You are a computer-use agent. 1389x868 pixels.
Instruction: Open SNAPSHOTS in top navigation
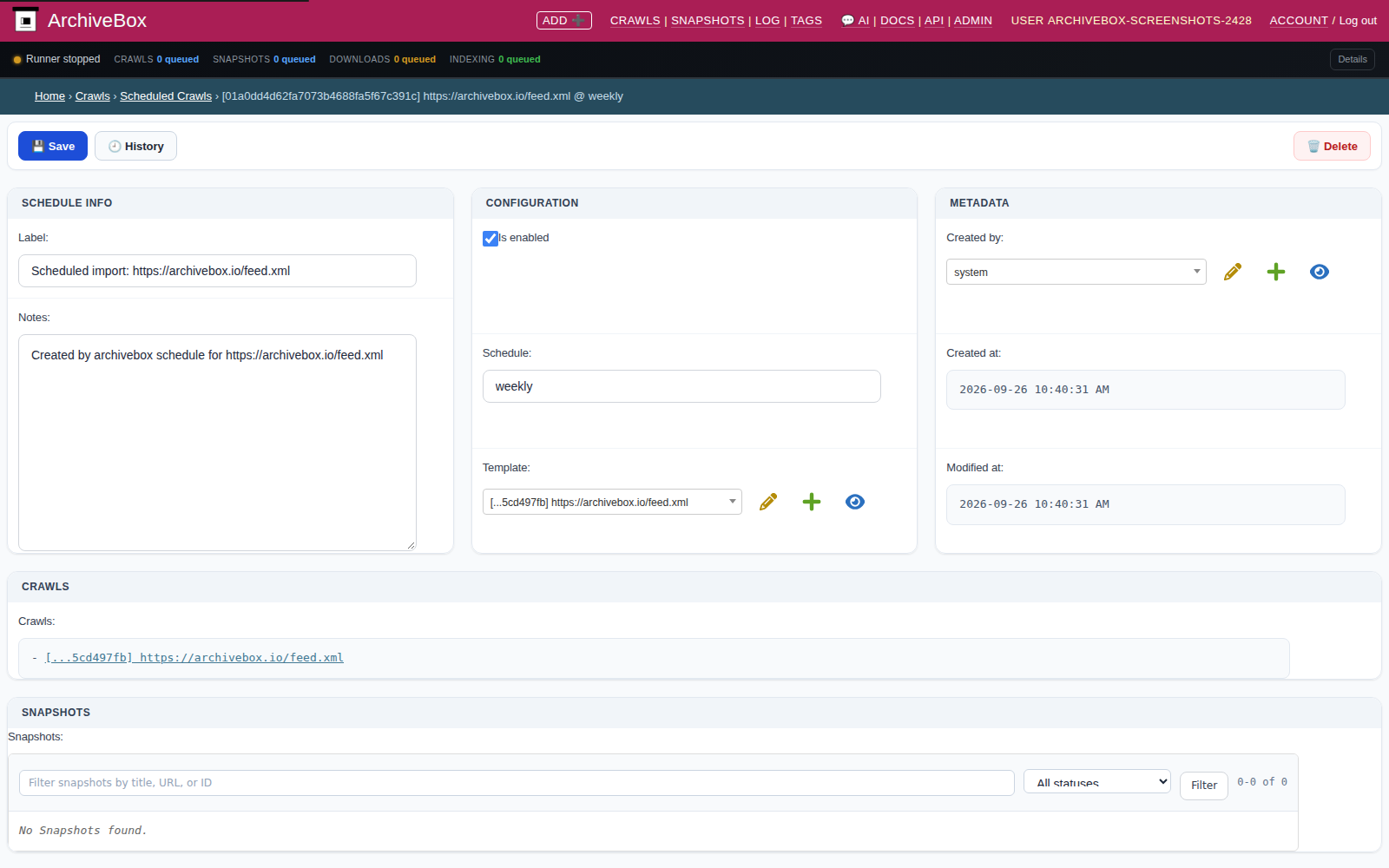pyautogui.click(x=708, y=20)
